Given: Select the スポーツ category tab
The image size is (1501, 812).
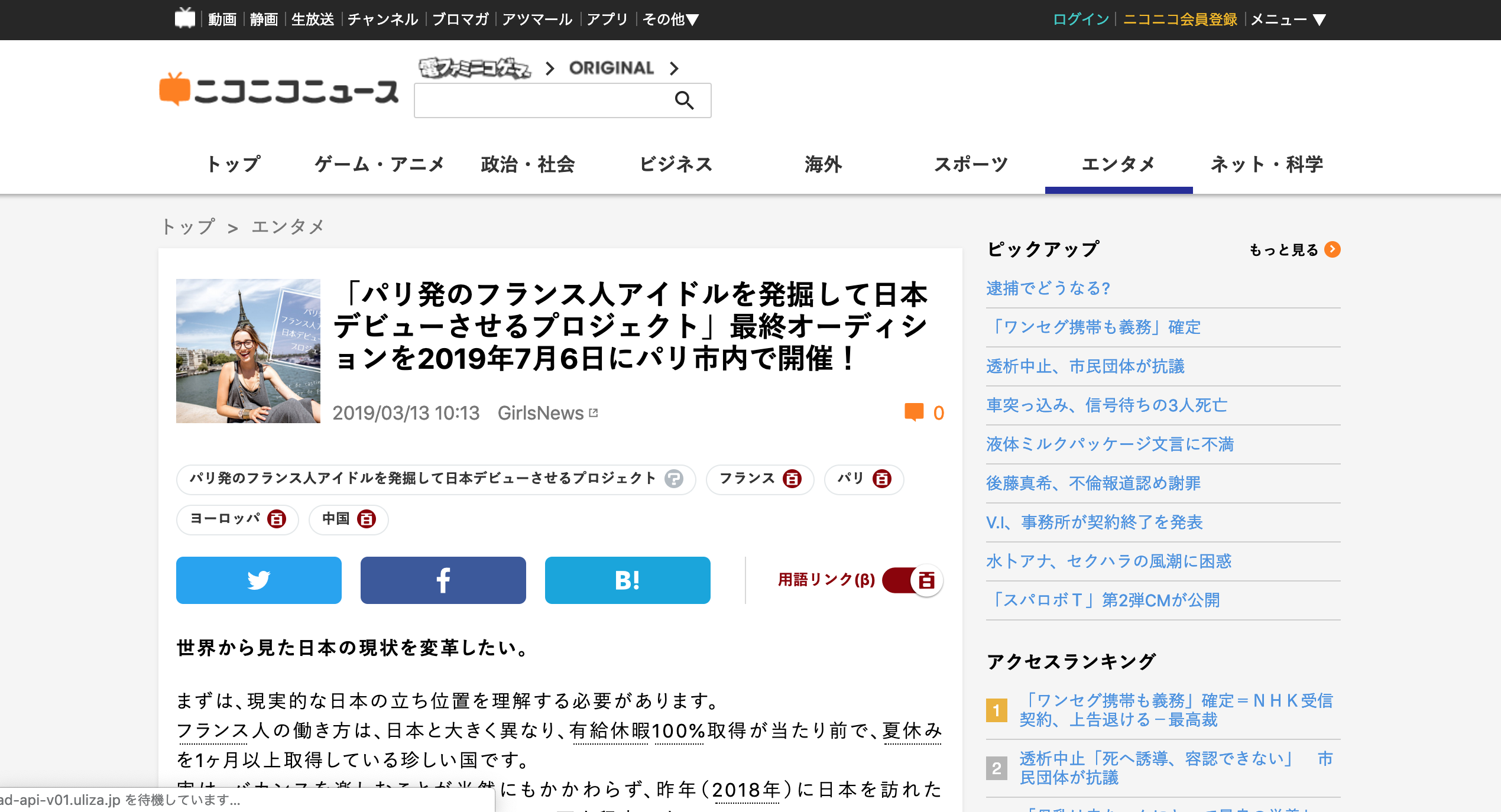Looking at the screenshot, I should click(x=971, y=164).
